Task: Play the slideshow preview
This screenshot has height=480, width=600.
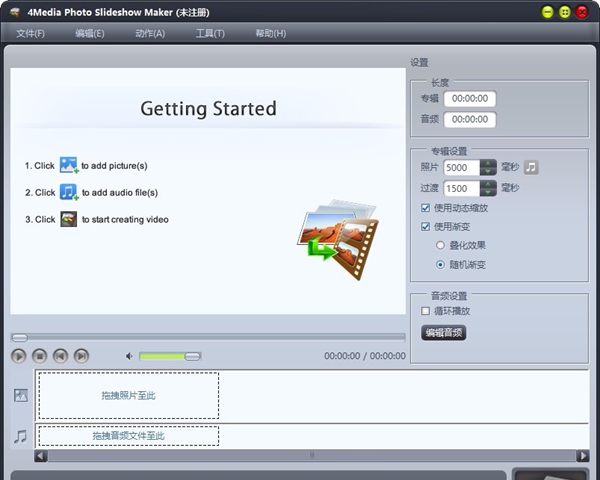Action: point(18,356)
